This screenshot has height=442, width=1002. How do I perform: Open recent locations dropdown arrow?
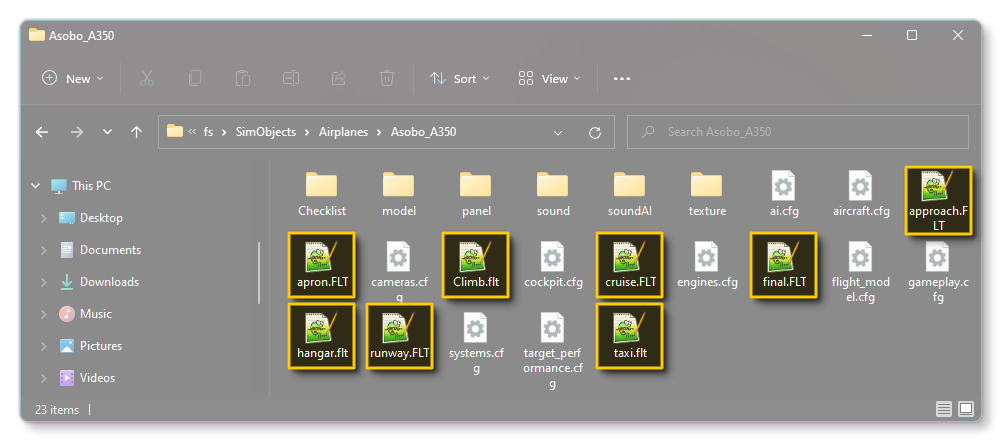107,132
